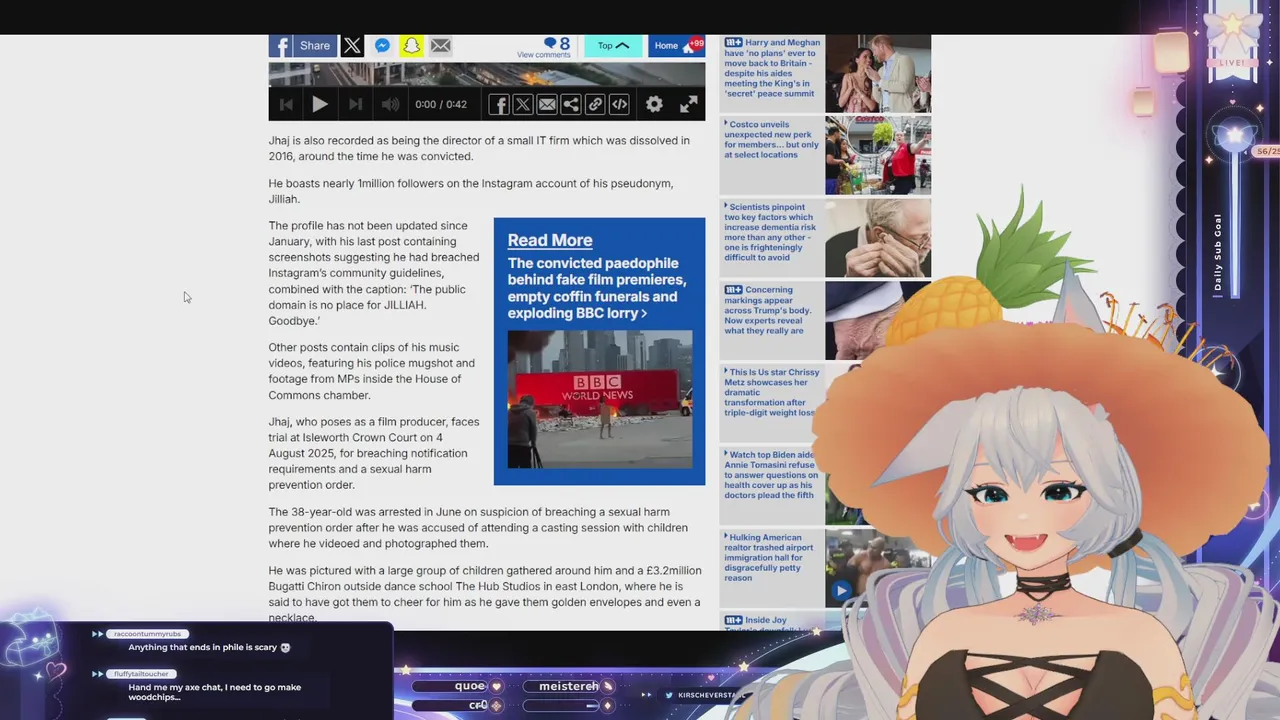Click the 0:00 / 0:42 time display
Viewport: 1280px width, 720px height.
coord(441,104)
